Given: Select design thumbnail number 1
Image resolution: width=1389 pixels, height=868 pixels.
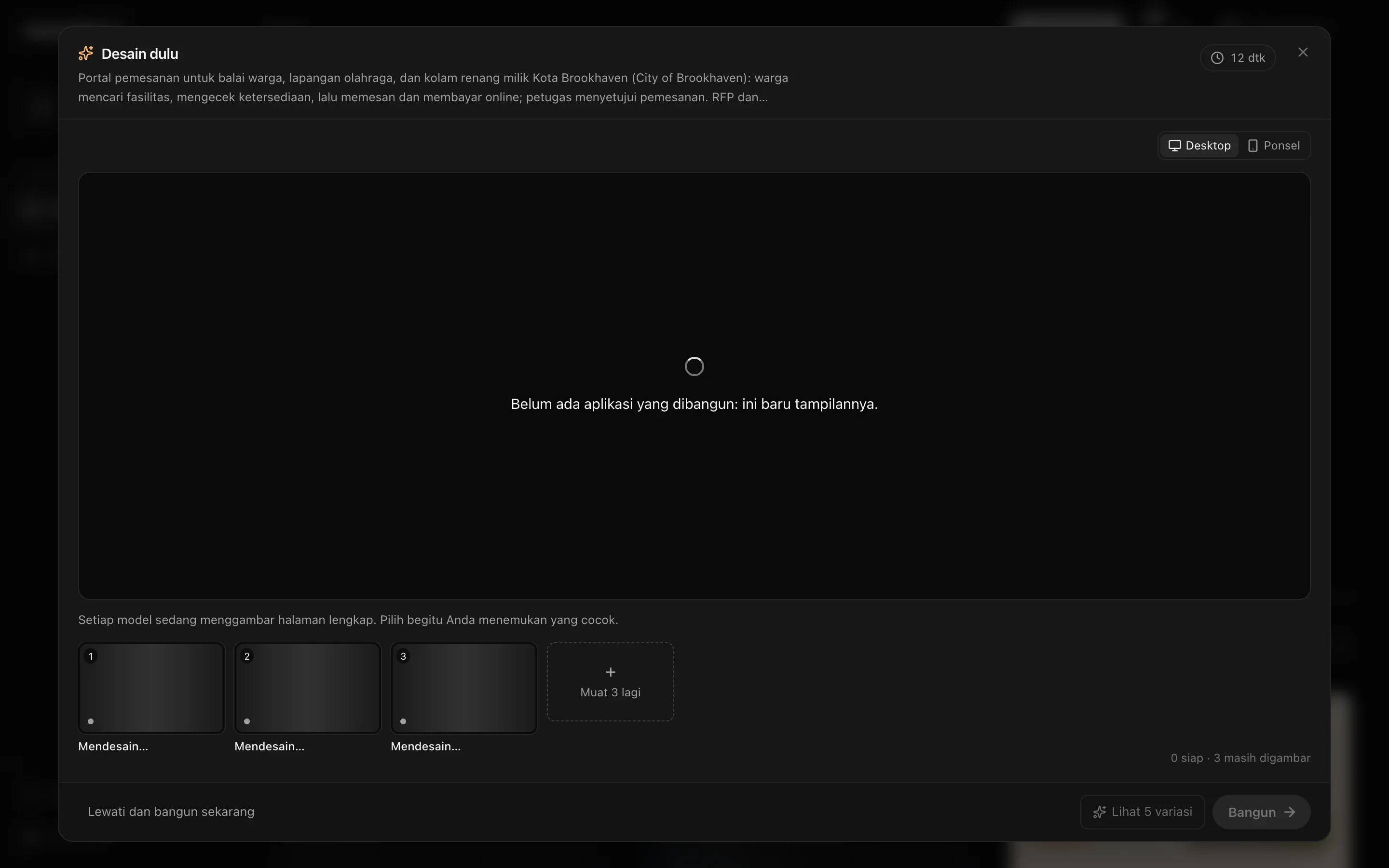Looking at the screenshot, I should pos(151,688).
